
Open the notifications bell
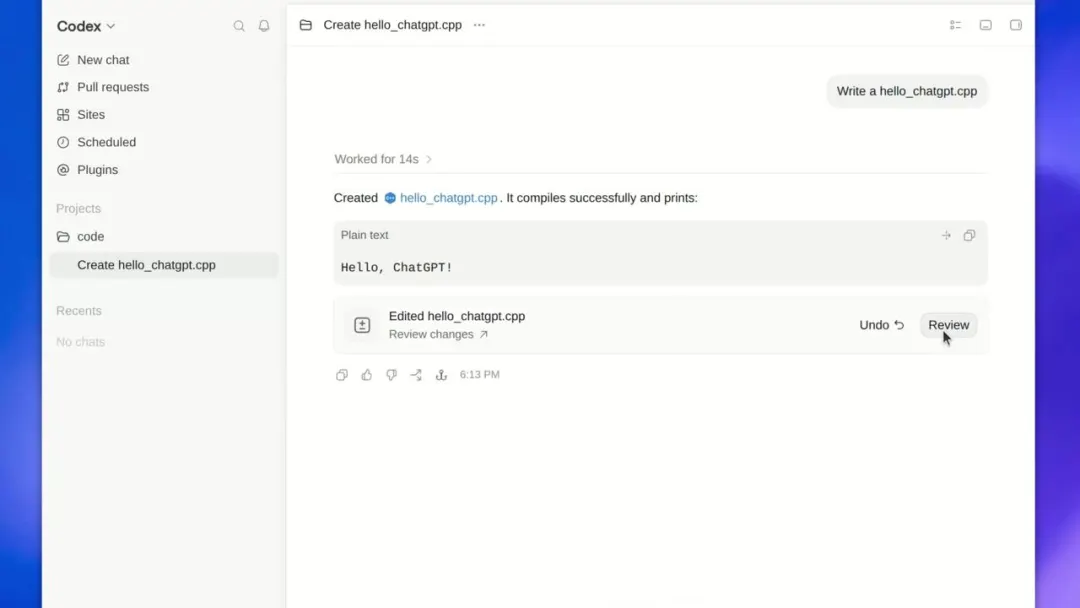(x=264, y=26)
